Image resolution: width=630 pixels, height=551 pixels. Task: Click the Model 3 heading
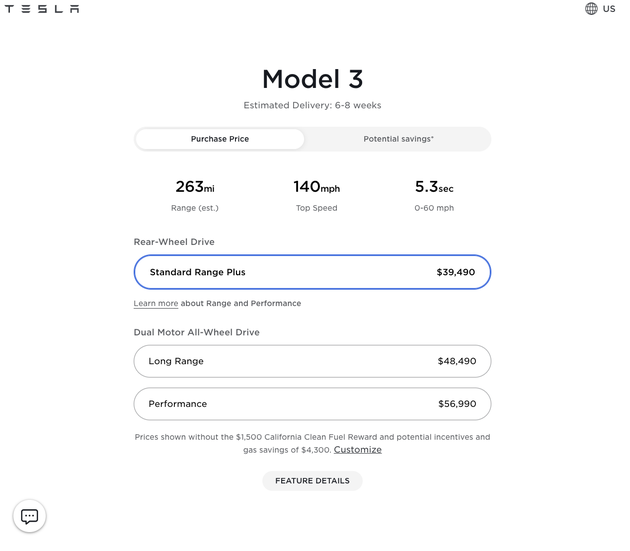coord(312,79)
